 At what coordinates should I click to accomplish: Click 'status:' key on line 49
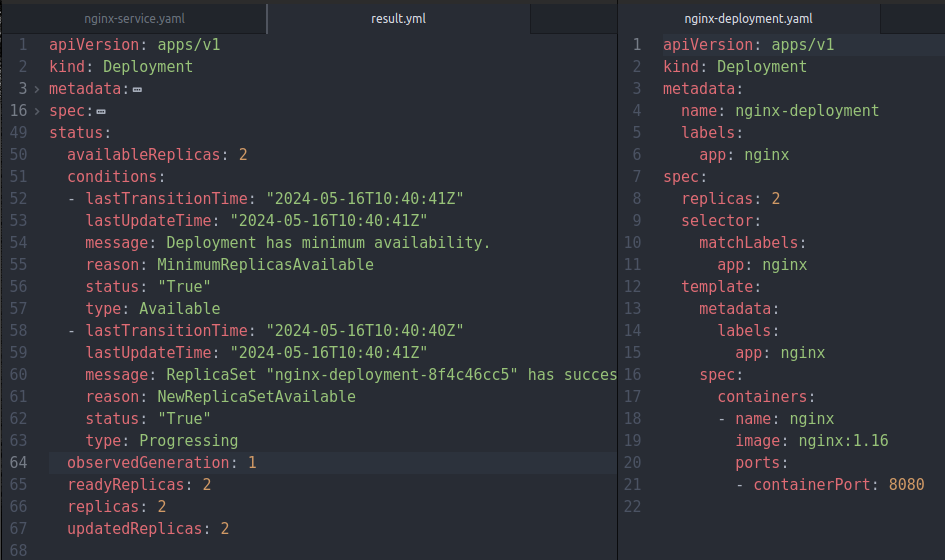(80, 133)
